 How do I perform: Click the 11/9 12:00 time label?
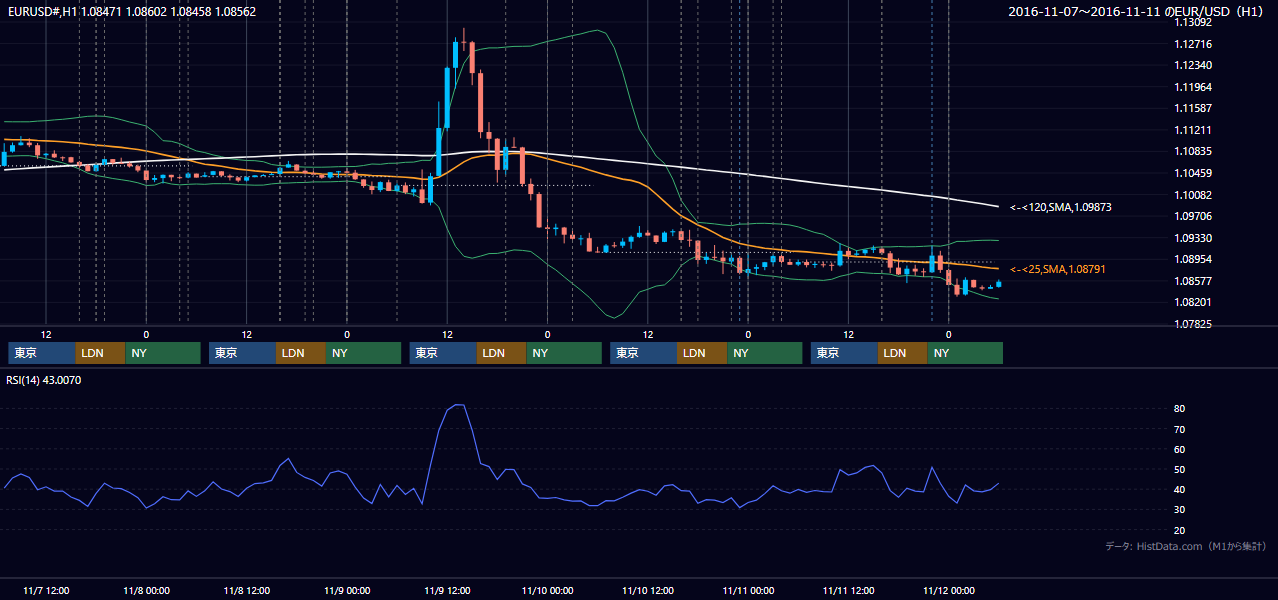coord(447,591)
